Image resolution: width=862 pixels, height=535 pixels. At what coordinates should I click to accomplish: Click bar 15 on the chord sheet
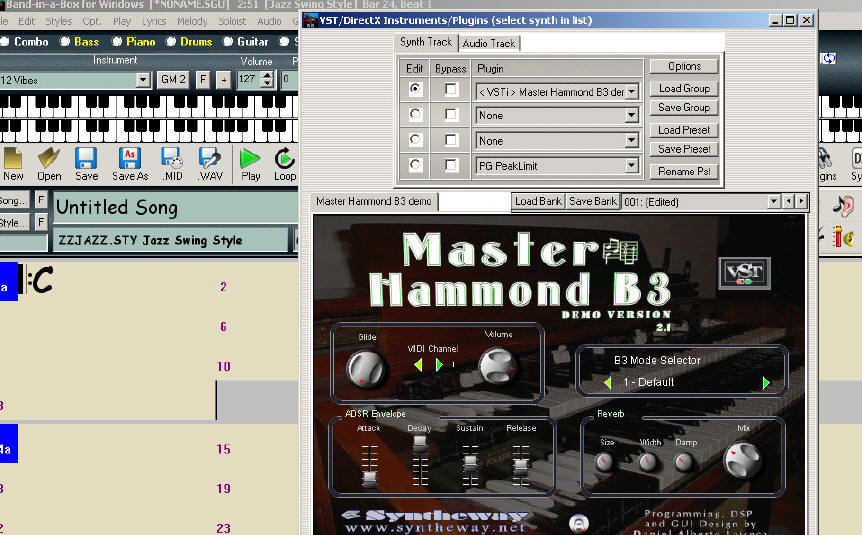click(223, 449)
